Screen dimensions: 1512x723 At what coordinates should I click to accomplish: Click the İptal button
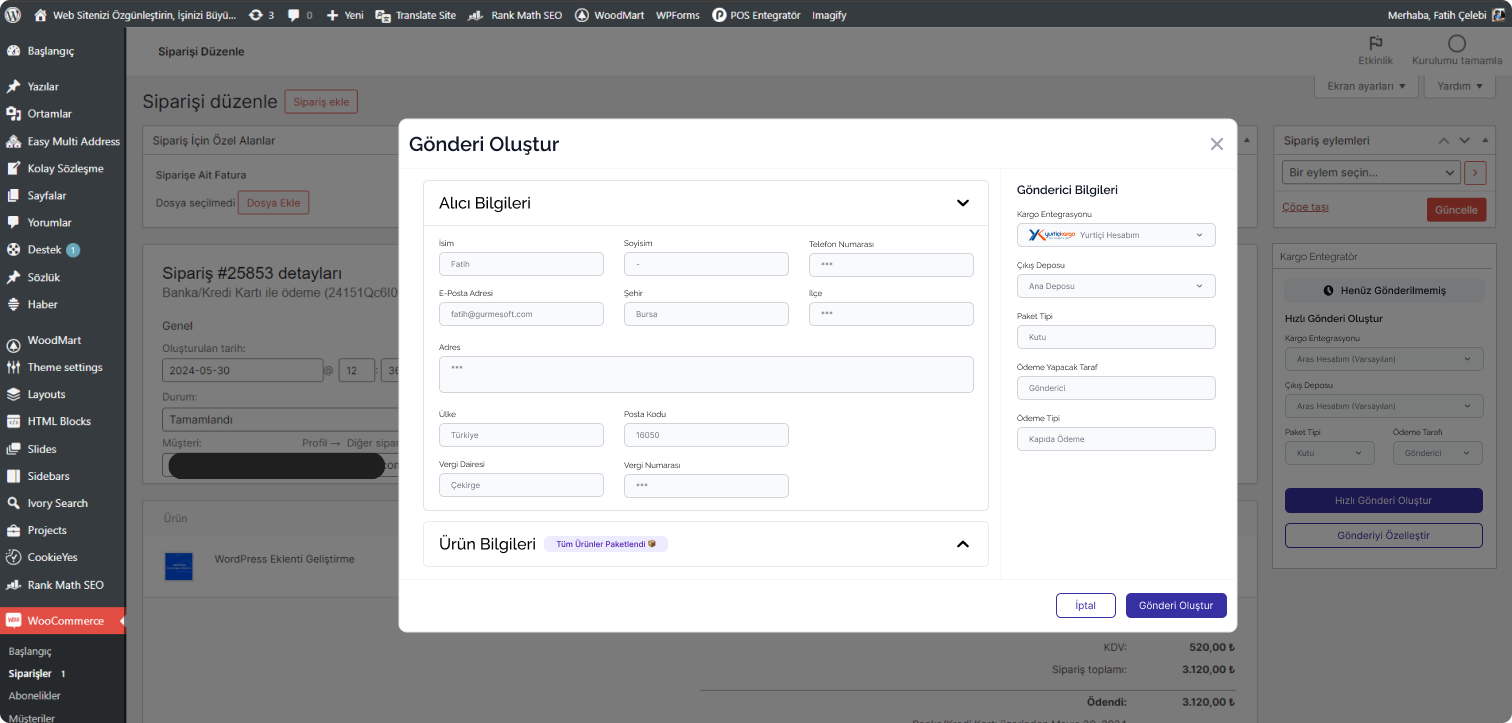(1085, 605)
